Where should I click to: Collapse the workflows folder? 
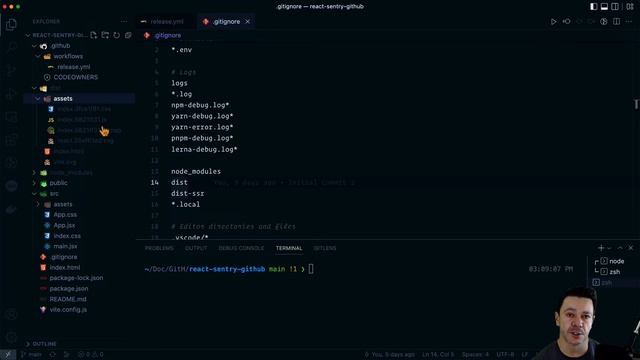click(x=38, y=56)
